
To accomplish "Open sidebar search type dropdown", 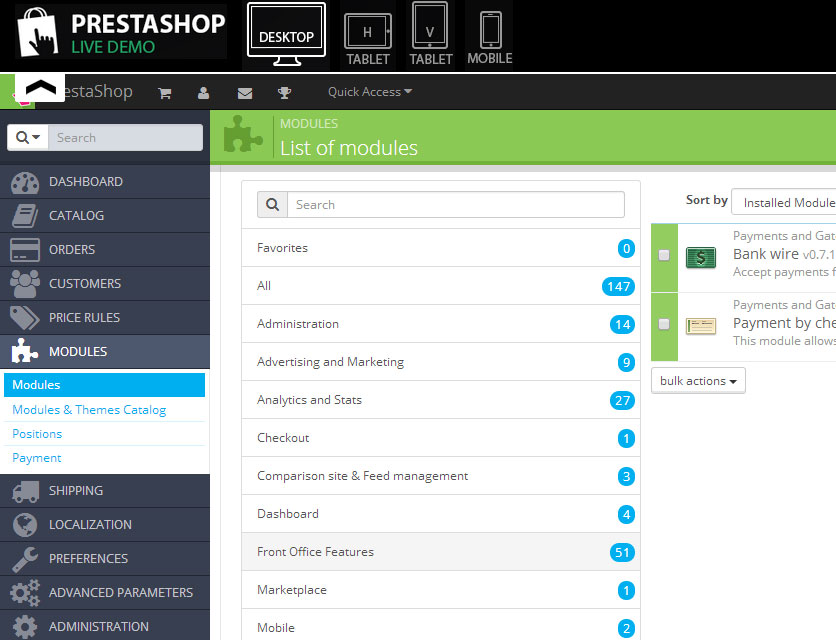I will click(x=28, y=138).
